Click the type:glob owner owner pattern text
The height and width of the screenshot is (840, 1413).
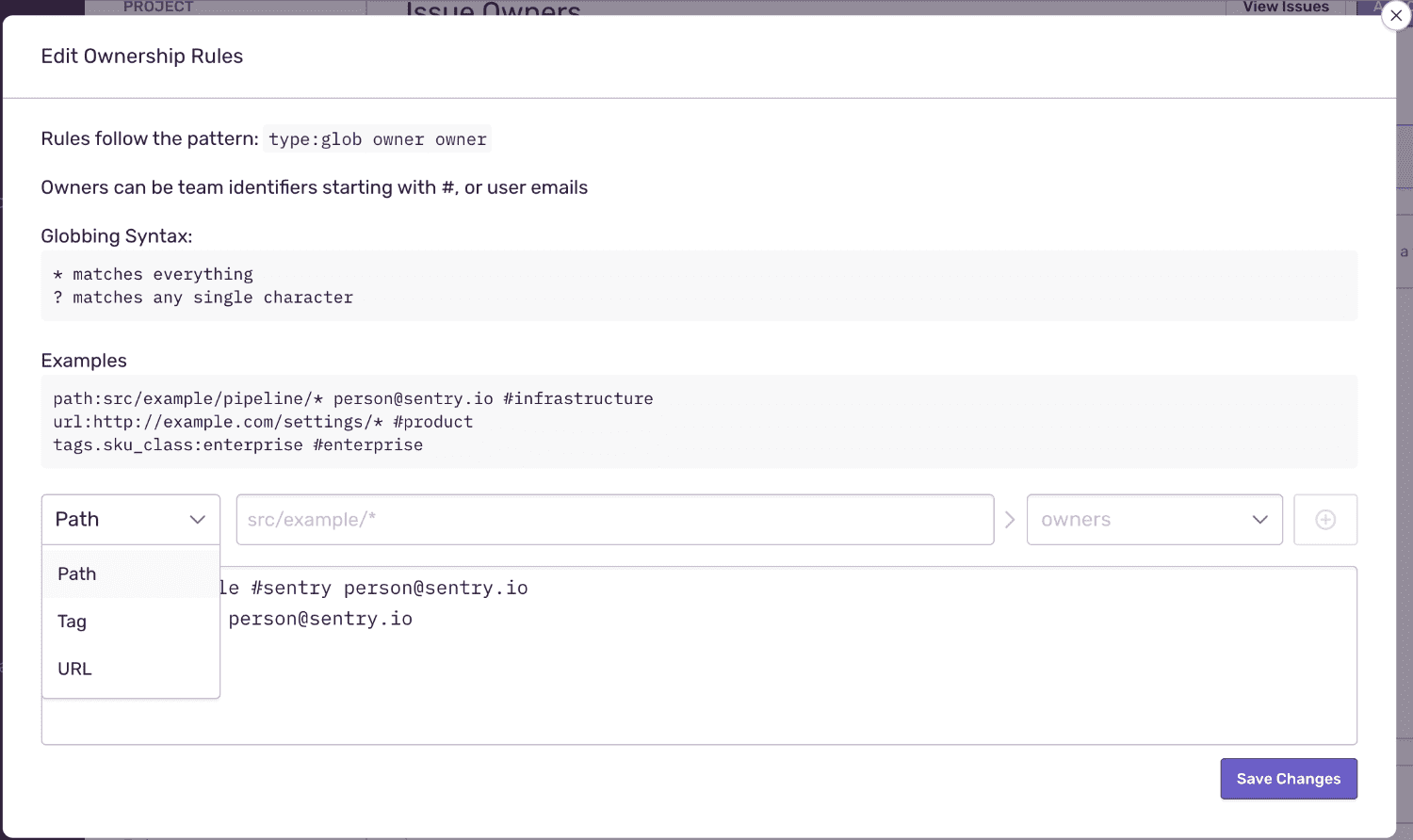[376, 138]
